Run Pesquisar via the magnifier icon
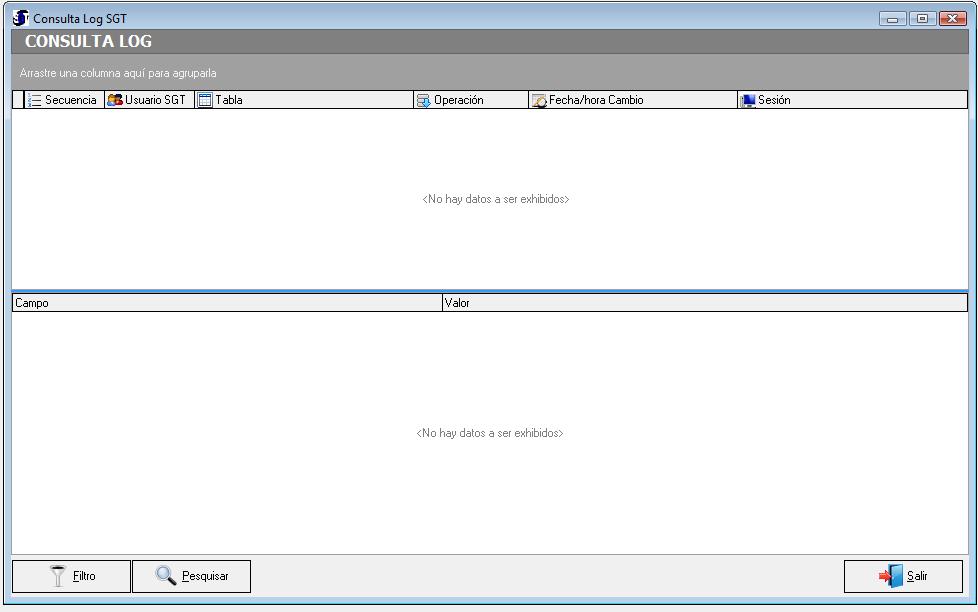This screenshot has width=978, height=612. click(x=166, y=576)
